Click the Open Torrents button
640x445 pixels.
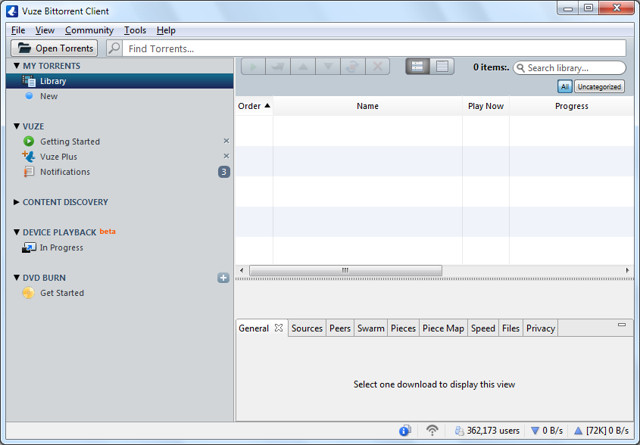point(55,48)
